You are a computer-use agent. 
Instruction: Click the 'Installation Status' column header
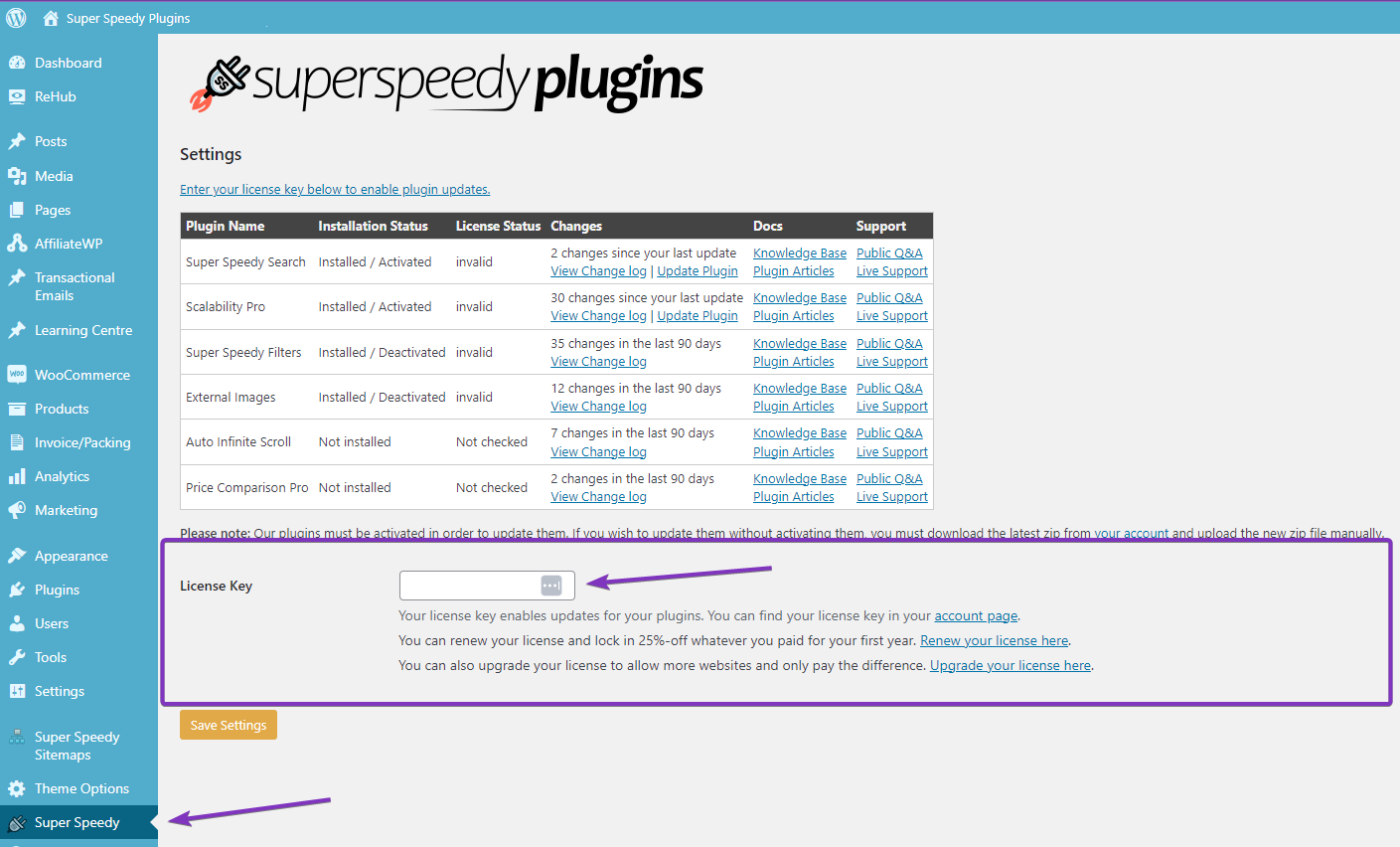(x=373, y=226)
